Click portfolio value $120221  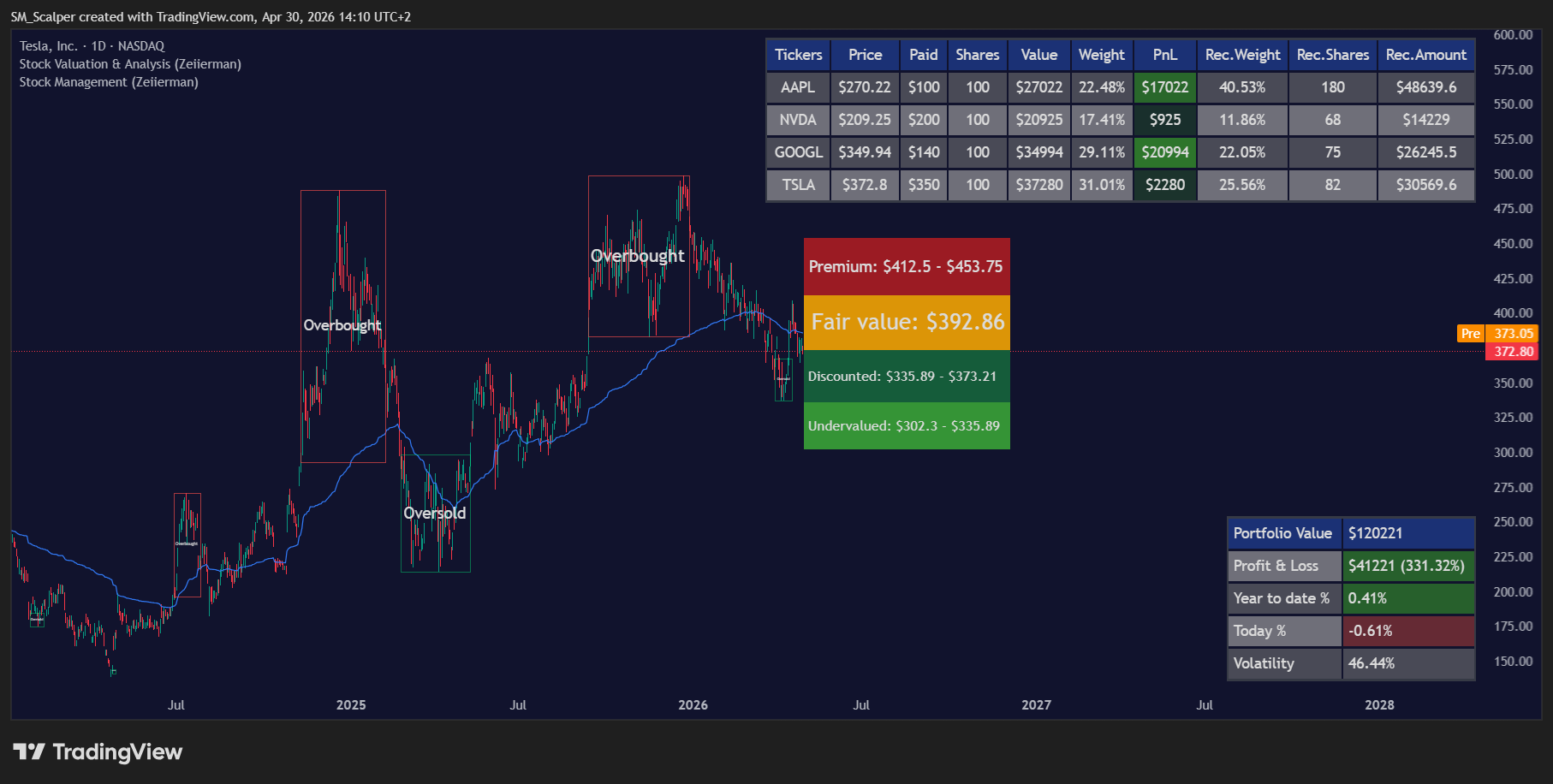(1408, 533)
